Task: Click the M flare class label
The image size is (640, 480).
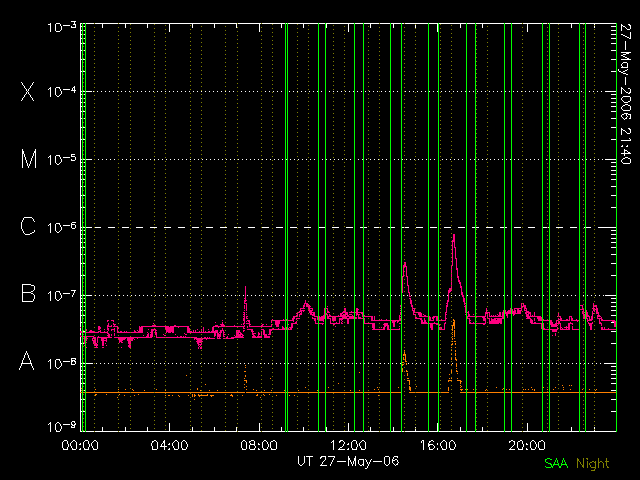Action: point(29,159)
